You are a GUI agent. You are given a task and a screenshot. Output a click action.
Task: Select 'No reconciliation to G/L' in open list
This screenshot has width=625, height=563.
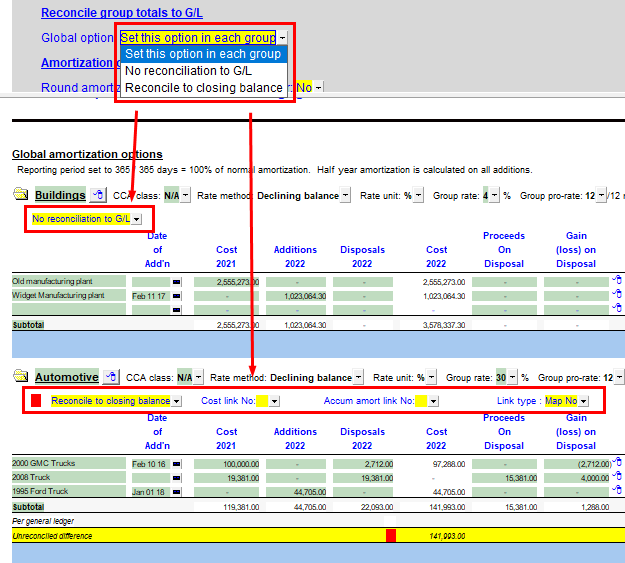click(189, 71)
